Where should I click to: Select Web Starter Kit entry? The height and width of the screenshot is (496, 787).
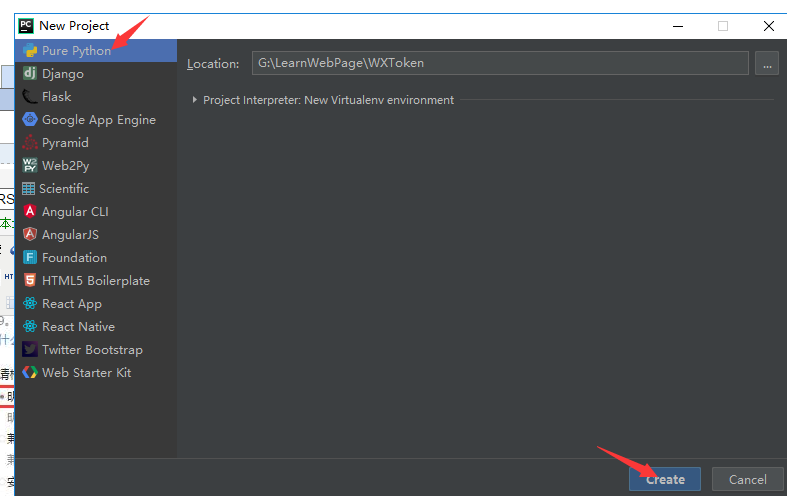(86, 373)
